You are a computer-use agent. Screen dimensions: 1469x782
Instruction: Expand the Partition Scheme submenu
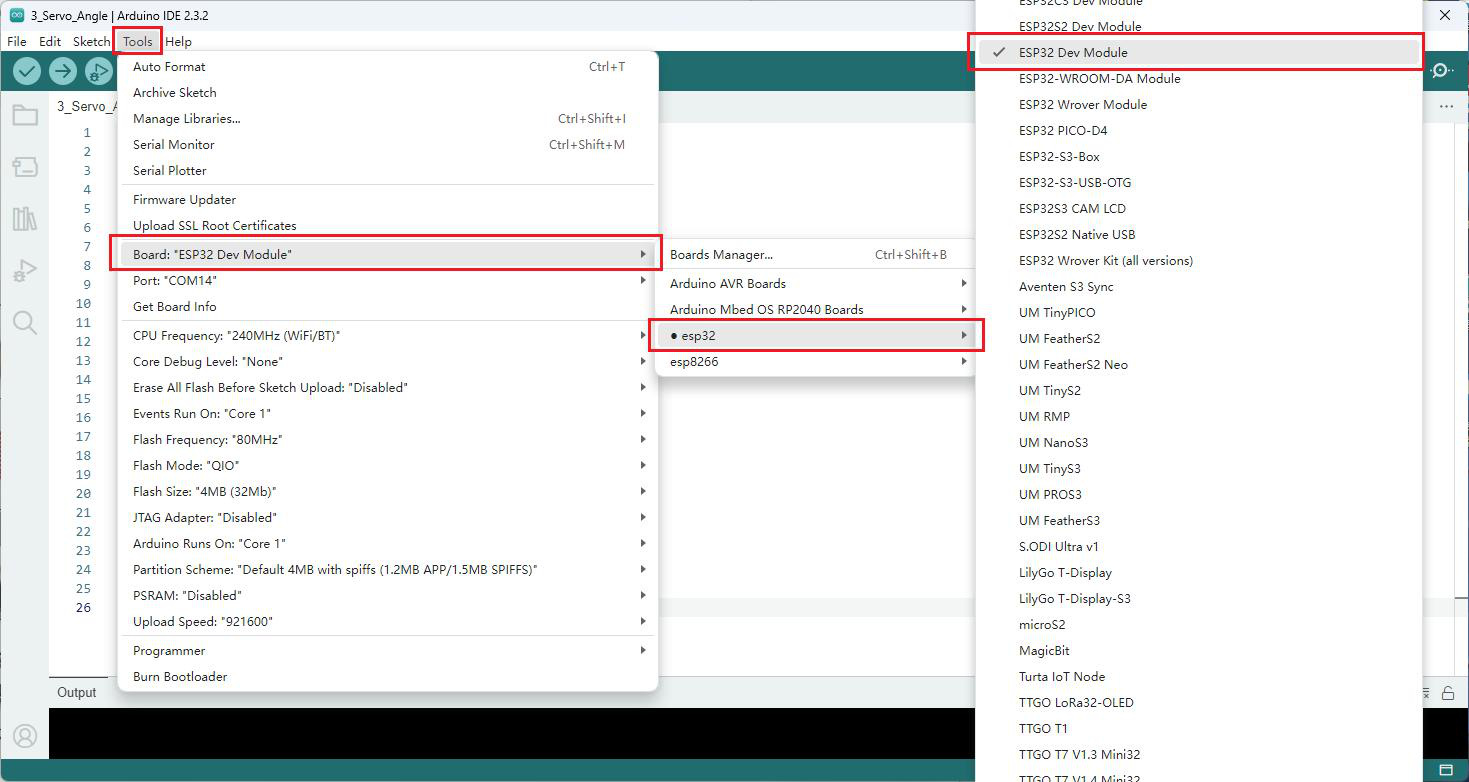(388, 570)
